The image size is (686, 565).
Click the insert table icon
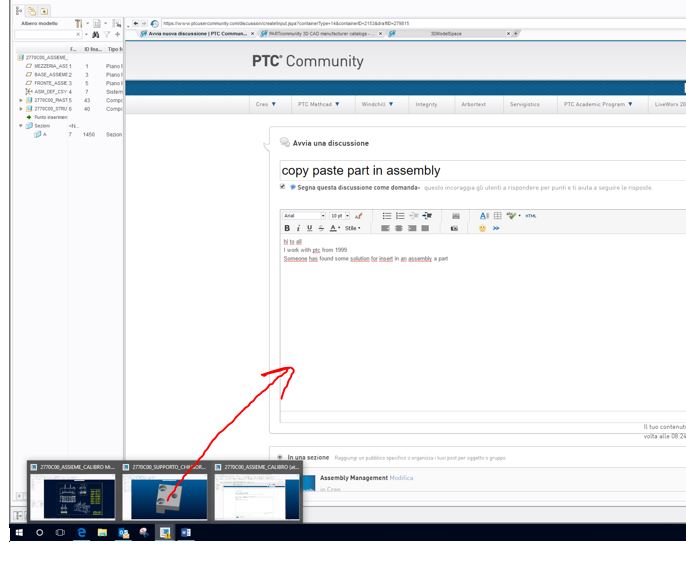point(497,216)
